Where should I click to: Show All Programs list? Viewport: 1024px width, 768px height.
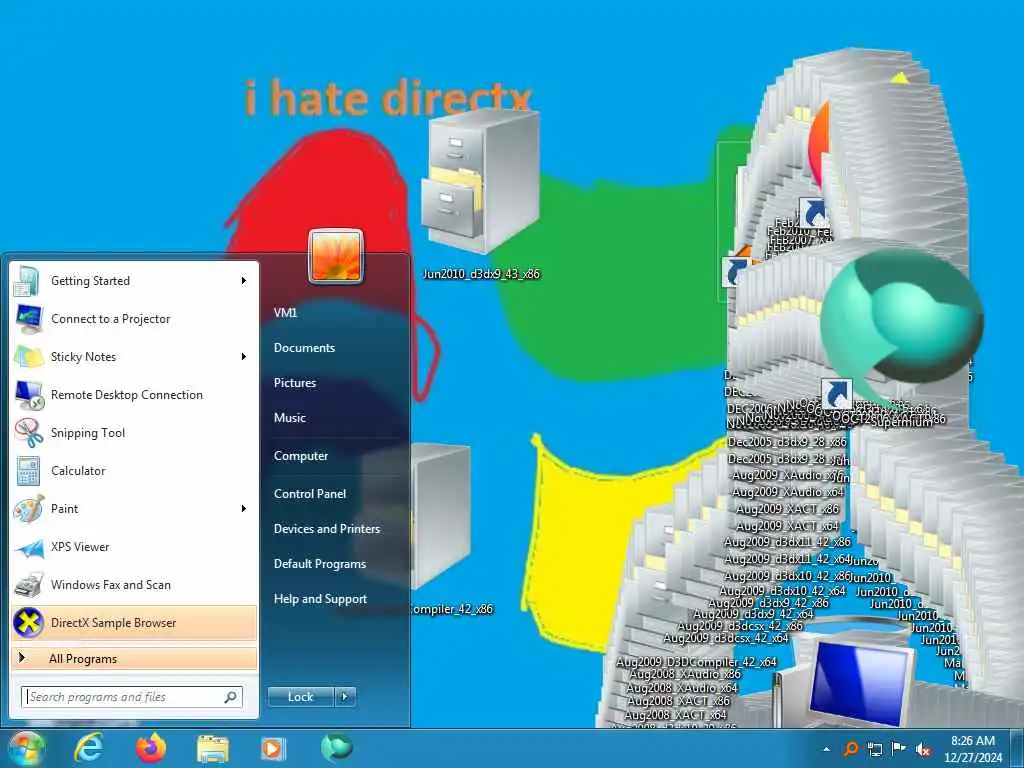tap(134, 658)
